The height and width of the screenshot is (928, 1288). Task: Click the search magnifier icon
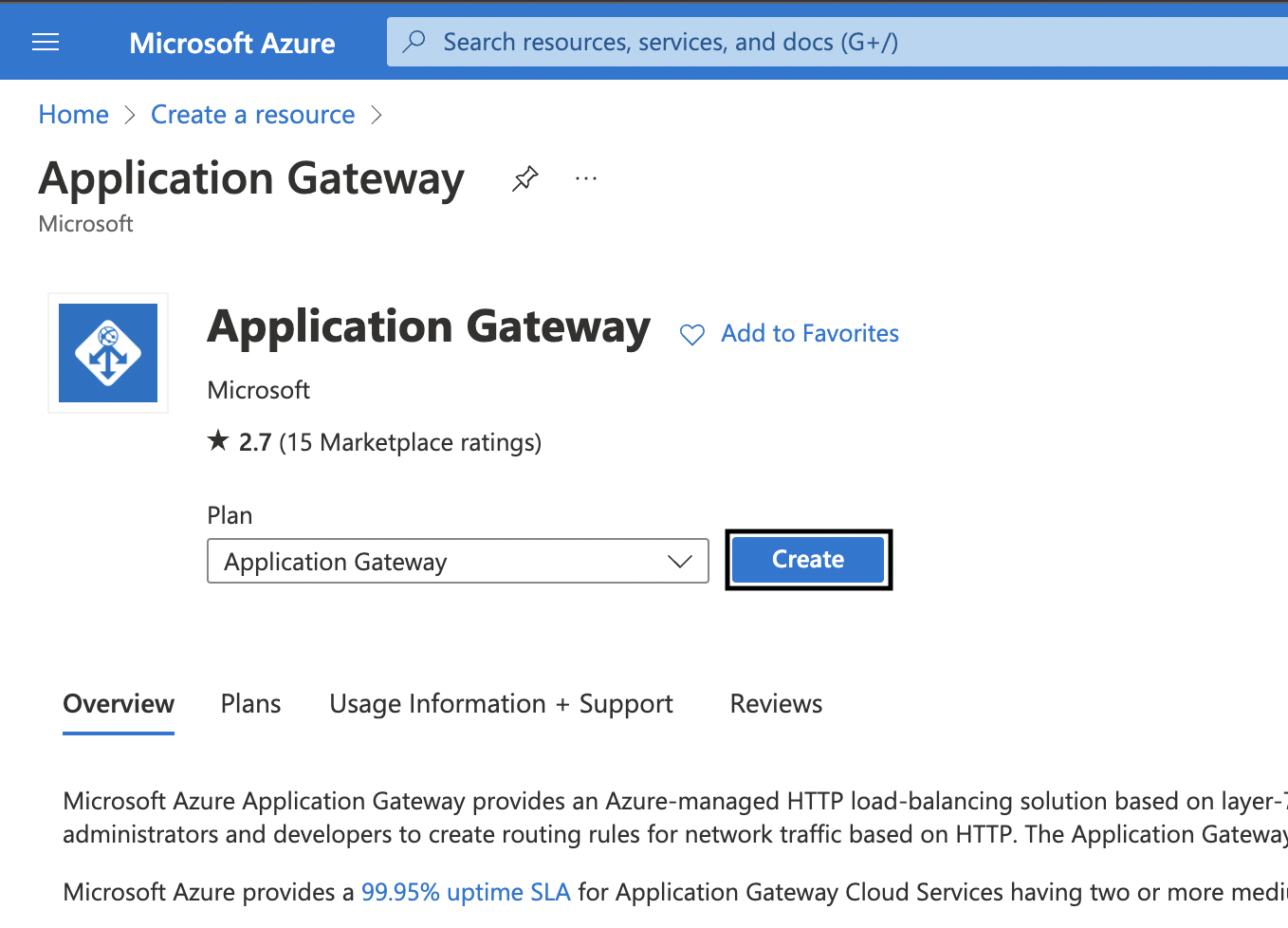coord(414,42)
